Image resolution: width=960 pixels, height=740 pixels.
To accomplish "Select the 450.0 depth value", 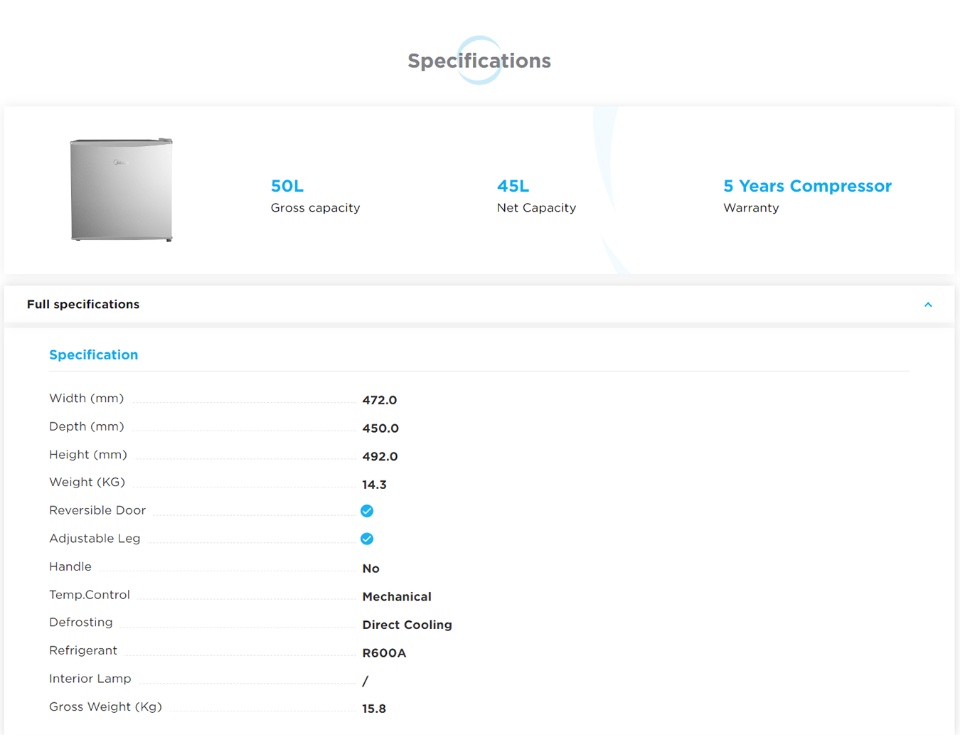I will (380, 428).
